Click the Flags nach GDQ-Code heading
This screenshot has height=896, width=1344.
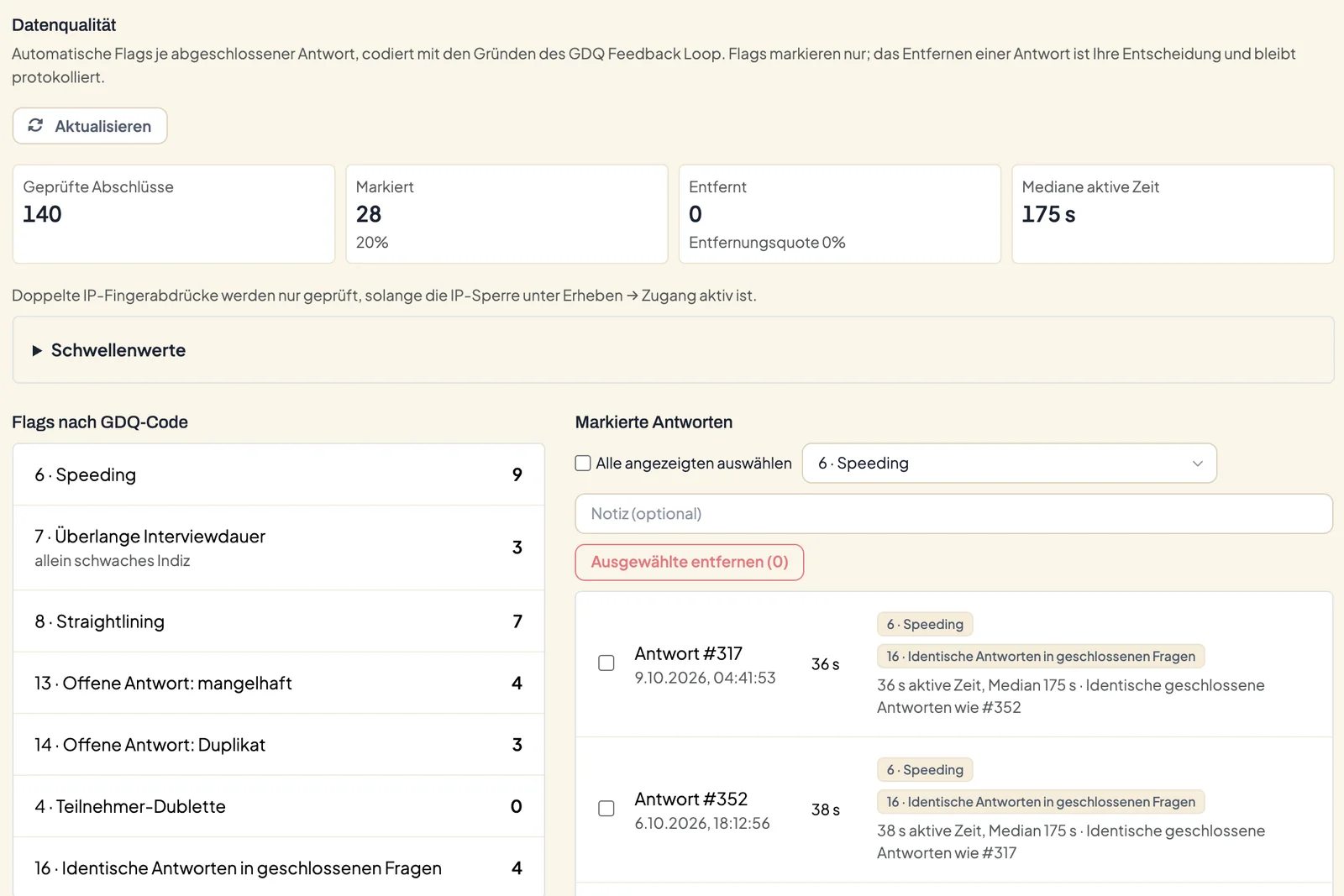[100, 422]
